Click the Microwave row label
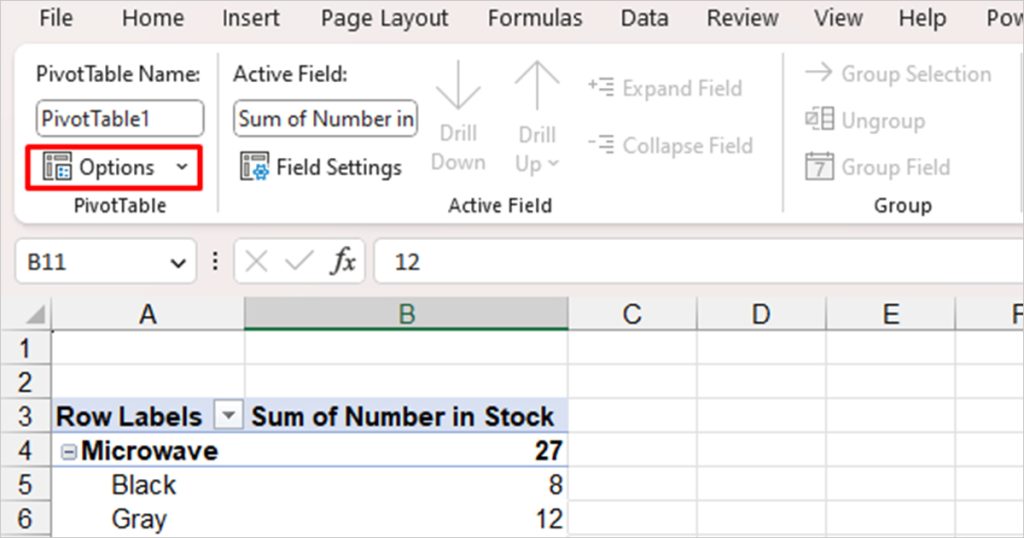1024x538 pixels. coord(150,451)
